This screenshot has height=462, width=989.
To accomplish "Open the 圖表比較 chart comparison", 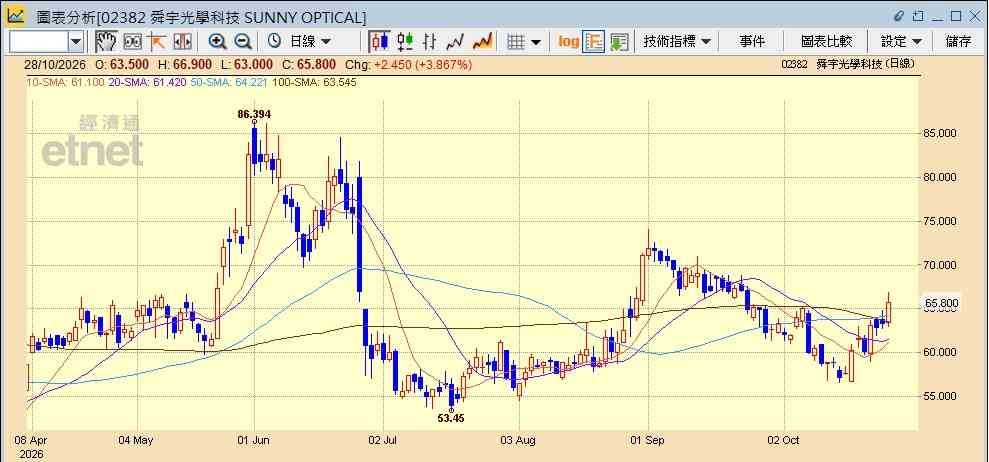I will point(826,42).
